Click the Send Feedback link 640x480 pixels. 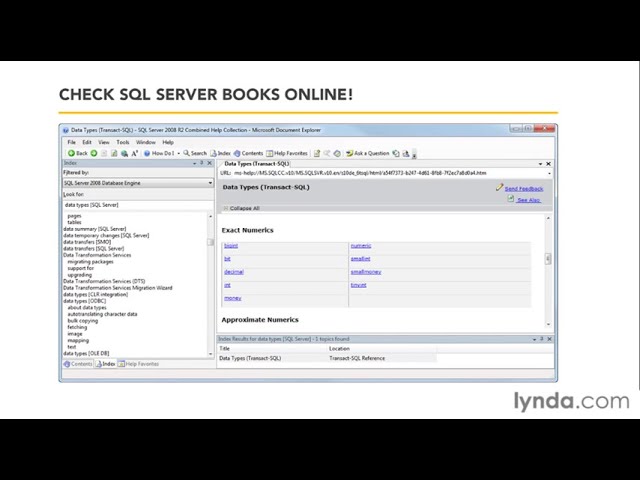[524, 189]
